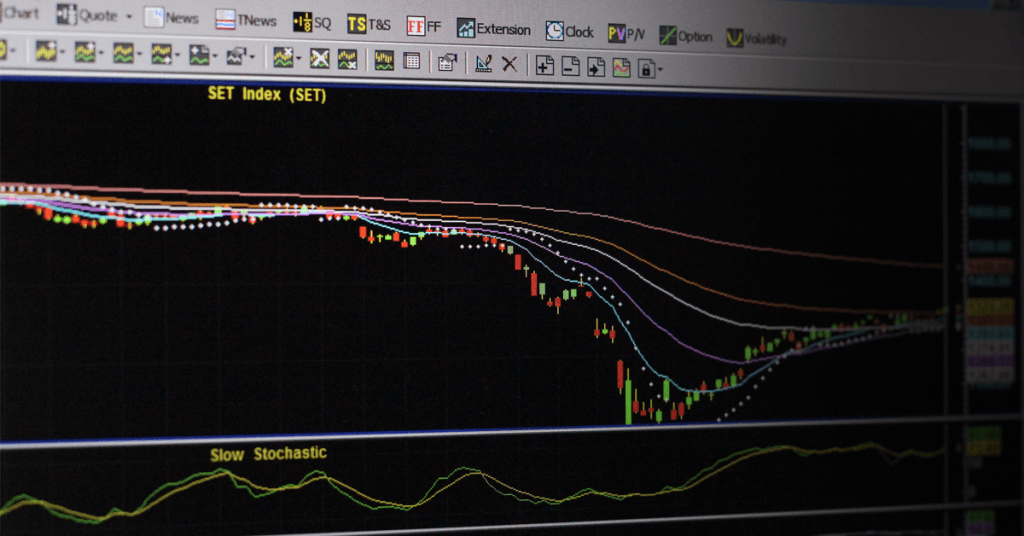Click the Slow Stochastic panel label

coord(268,454)
